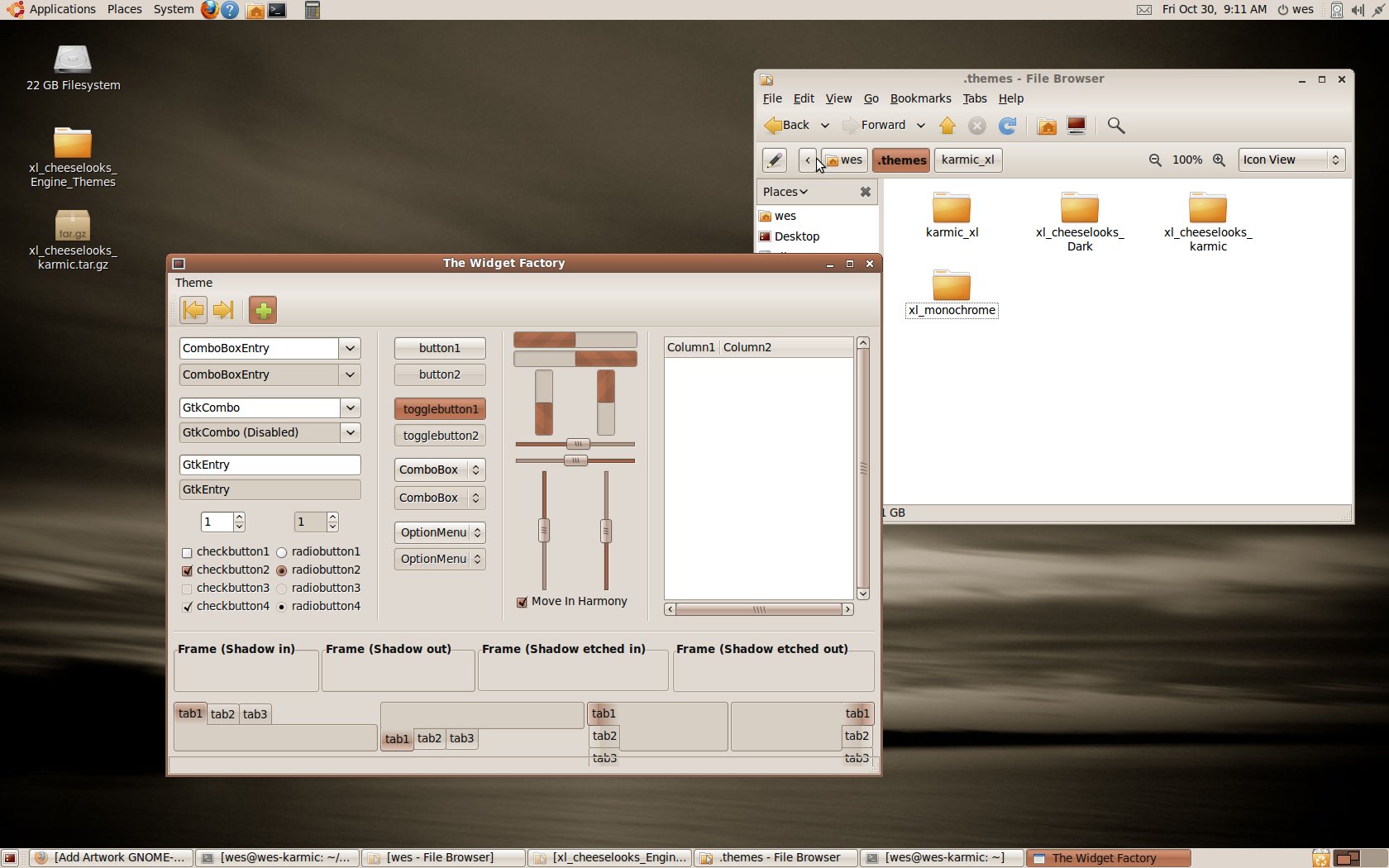This screenshot has height=868, width=1389.
Task: Toggle on togglebutton2
Action: pyautogui.click(x=440, y=436)
